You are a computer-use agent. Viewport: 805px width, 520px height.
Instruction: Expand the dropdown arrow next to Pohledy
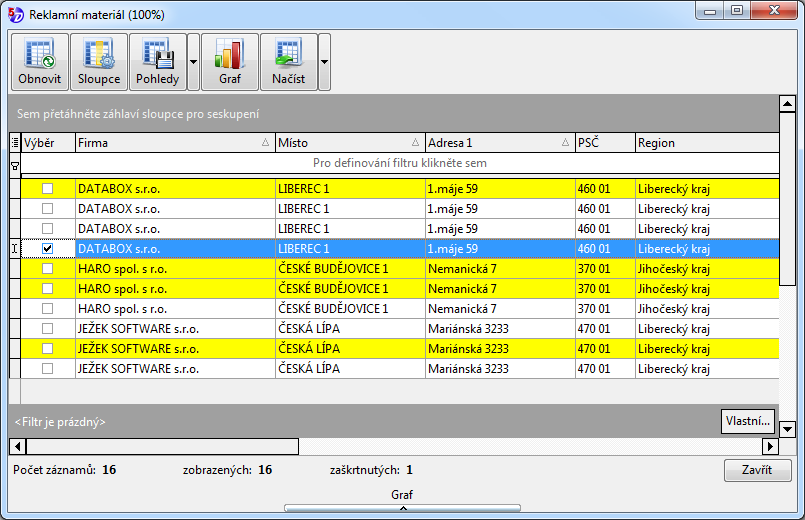(194, 62)
